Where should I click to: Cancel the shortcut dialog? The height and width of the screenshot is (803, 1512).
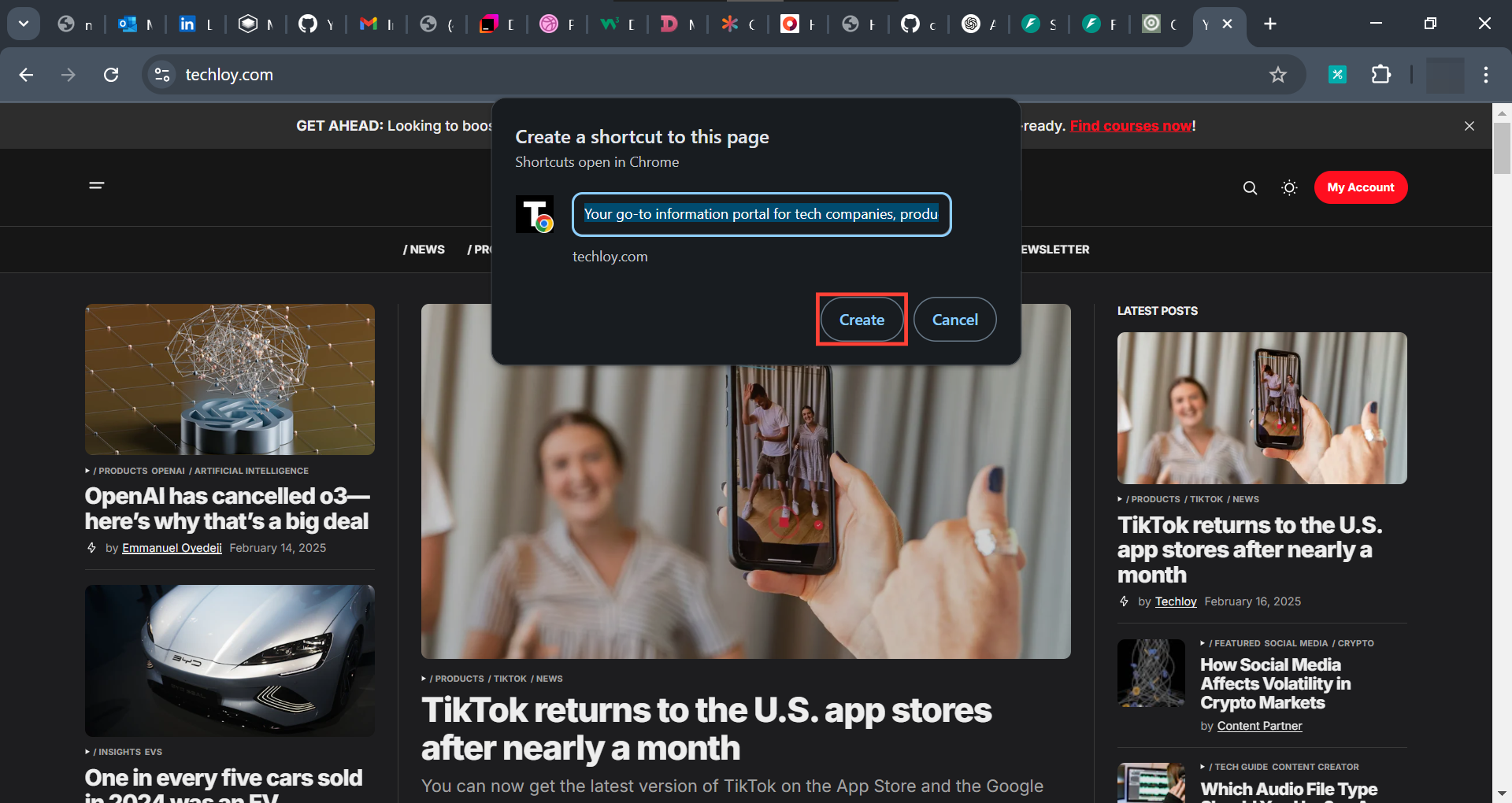(955, 320)
